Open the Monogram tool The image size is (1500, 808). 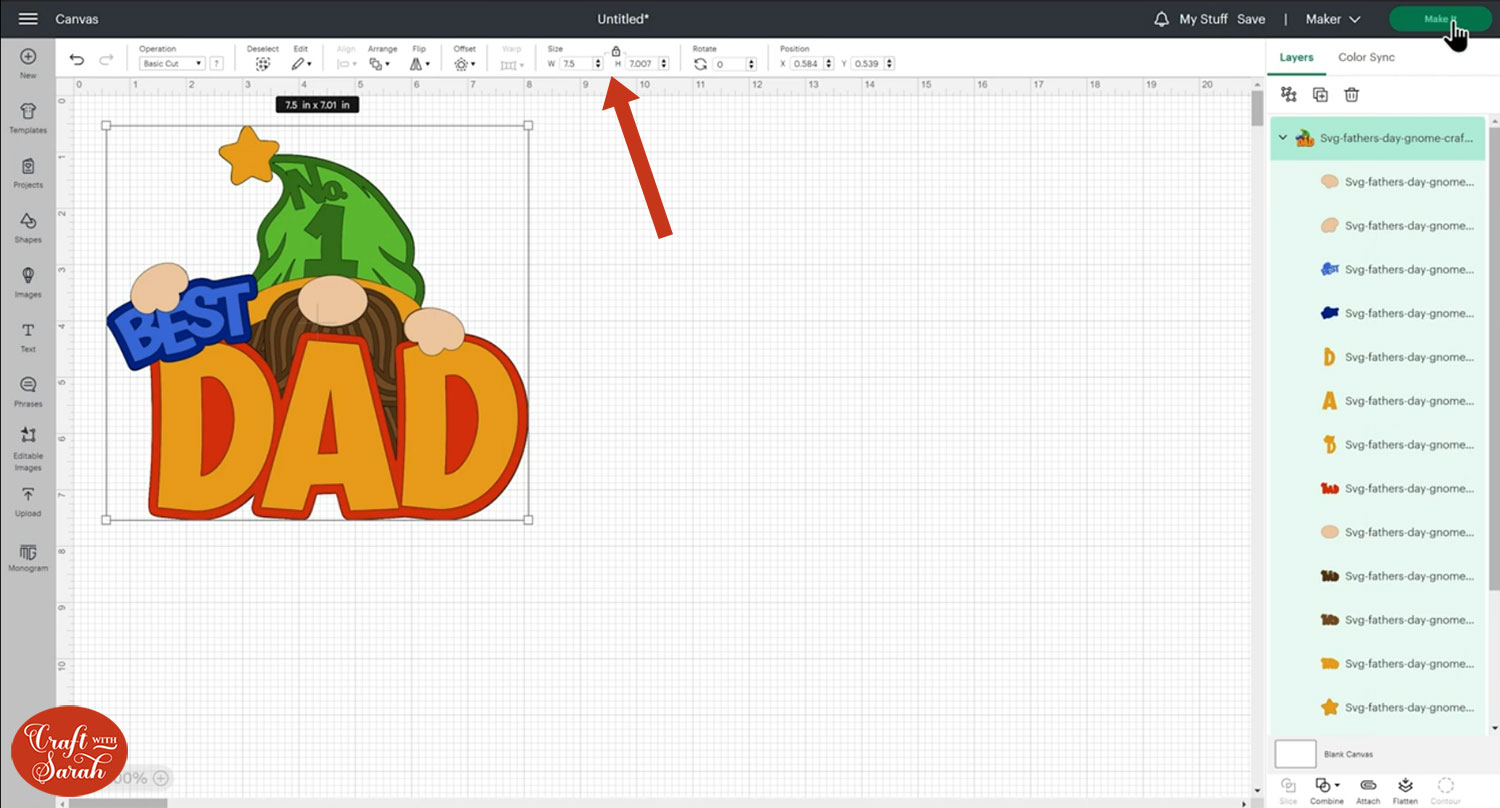coord(28,558)
